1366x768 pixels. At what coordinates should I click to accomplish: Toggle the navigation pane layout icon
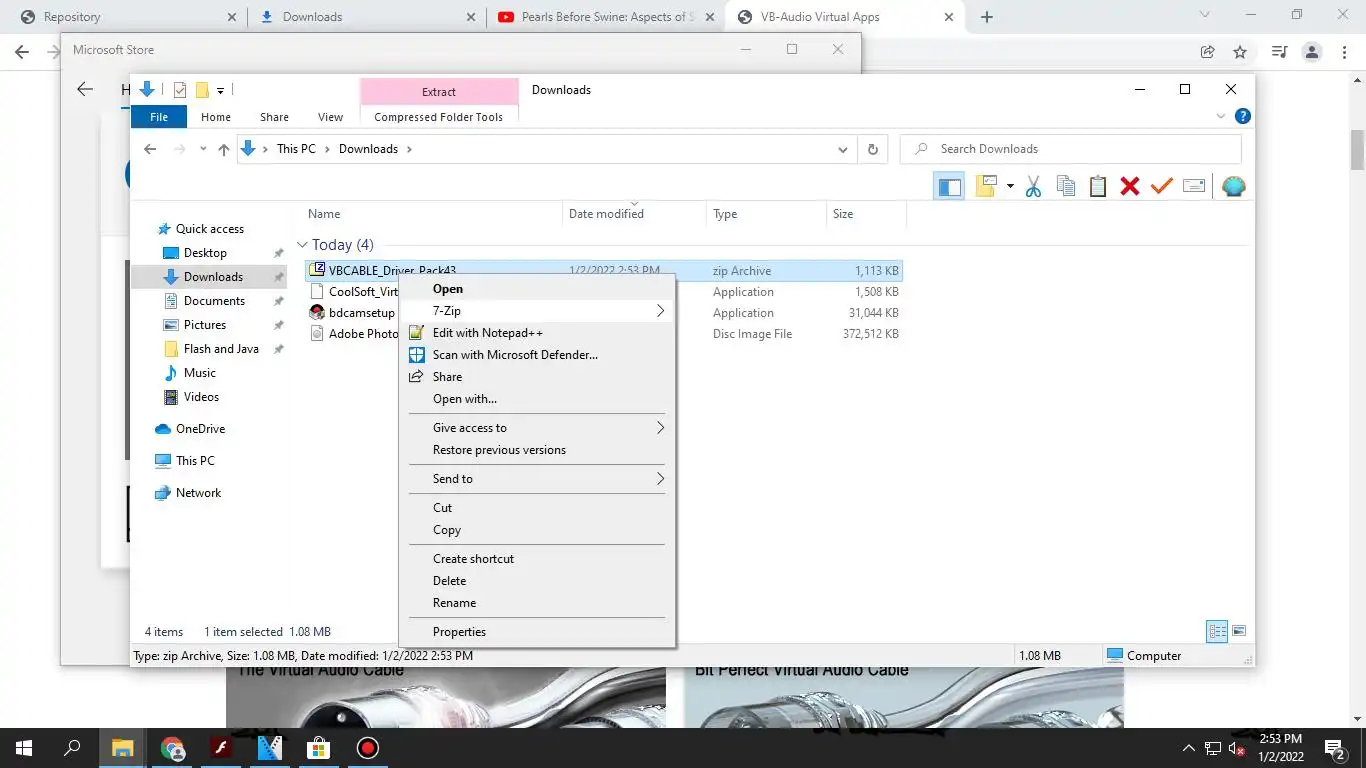949,186
